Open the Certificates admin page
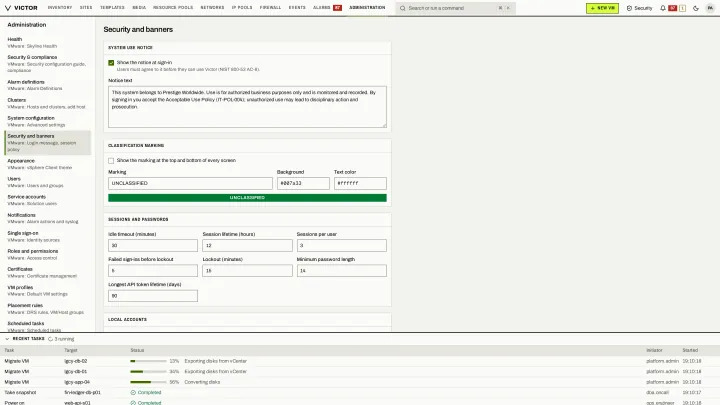Viewport: 720px width, 405px height. tap(48, 272)
